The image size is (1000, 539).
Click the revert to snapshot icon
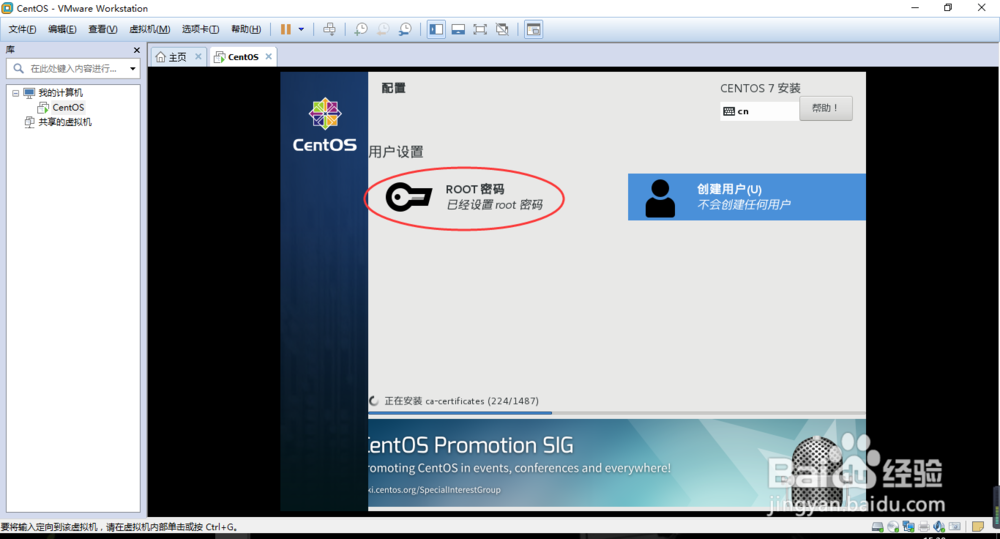[x=383, y=29]
